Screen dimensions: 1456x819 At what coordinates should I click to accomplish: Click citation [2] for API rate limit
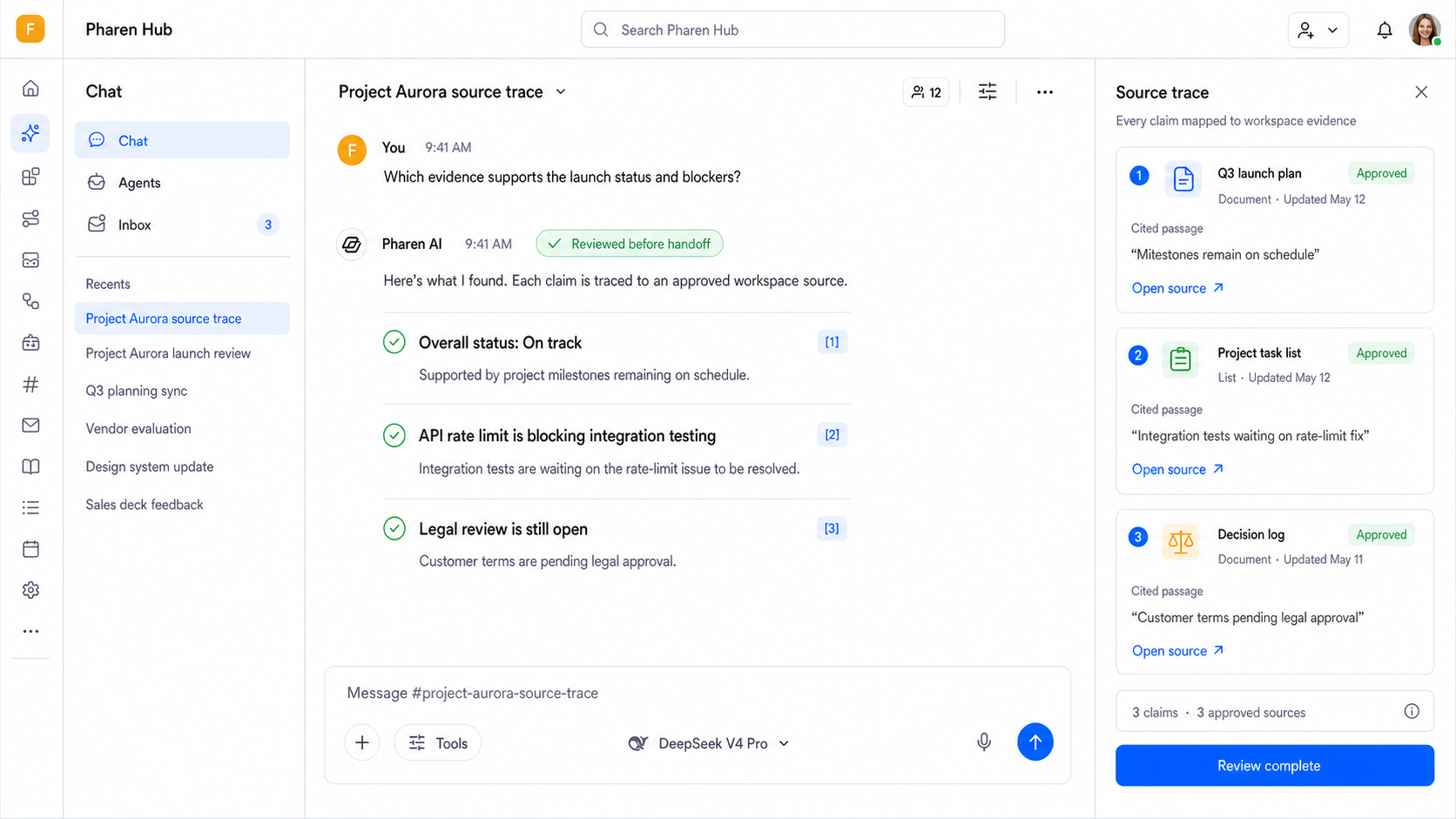[832, 434]
